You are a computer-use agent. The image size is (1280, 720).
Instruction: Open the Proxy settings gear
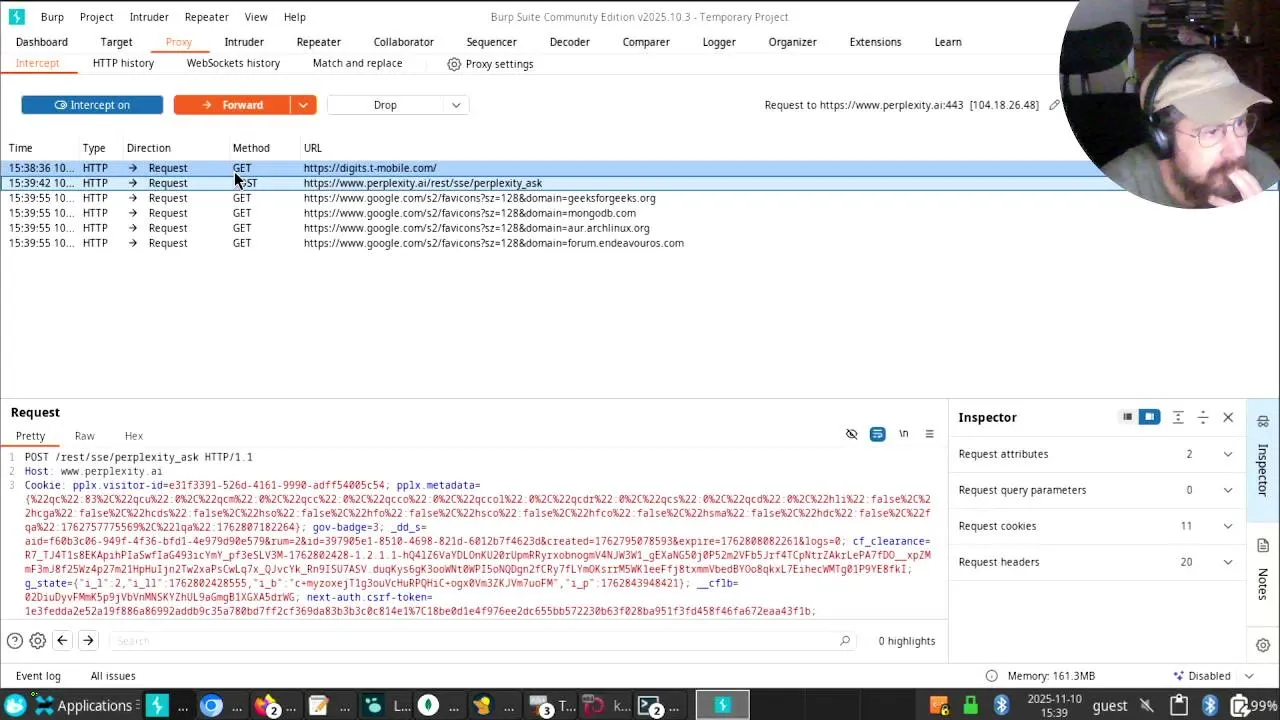click(454, 64)
